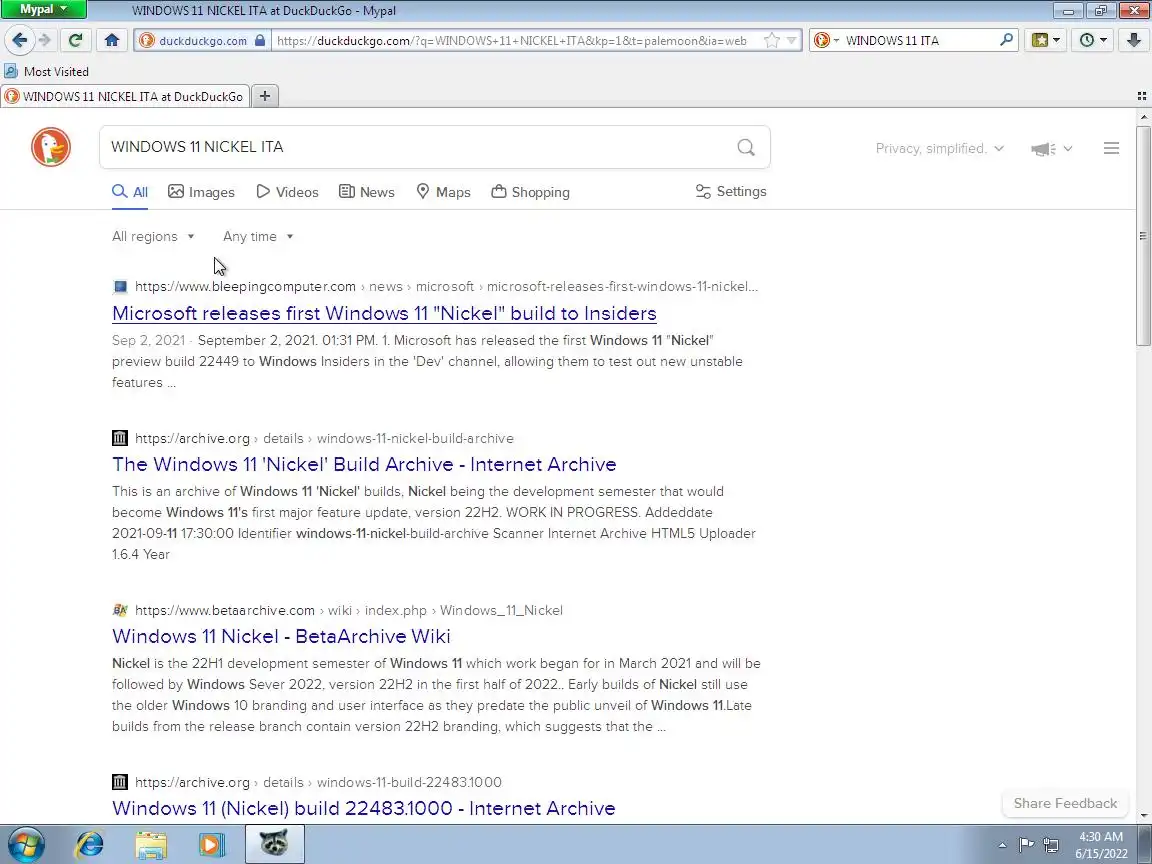The width and height of the screenshot is (1152, 864).
Task: Go back with the browser back arrow
Action: coord(20,40)
